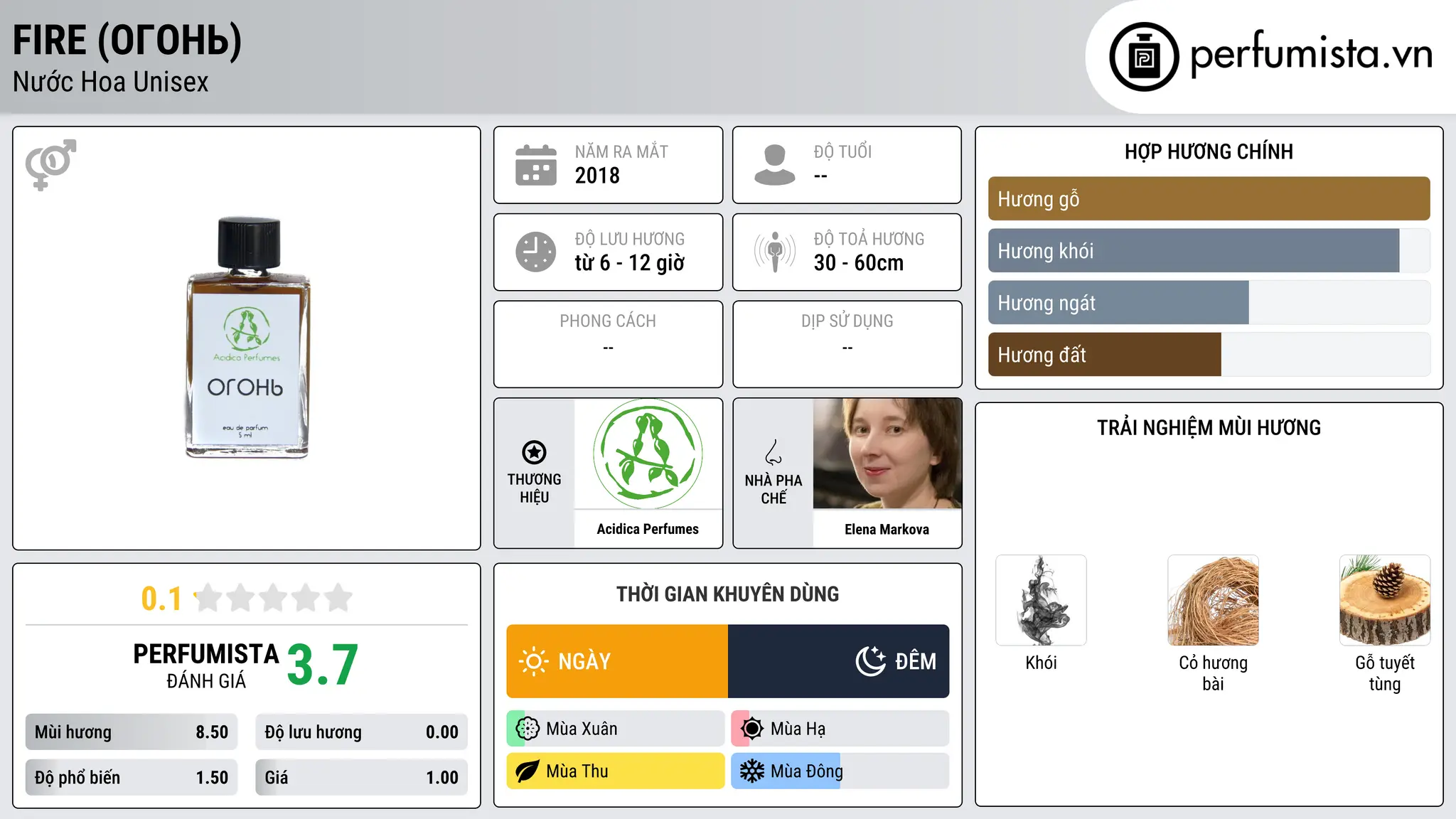Click the Acidica Perfumes brand name

coord(648,529)
